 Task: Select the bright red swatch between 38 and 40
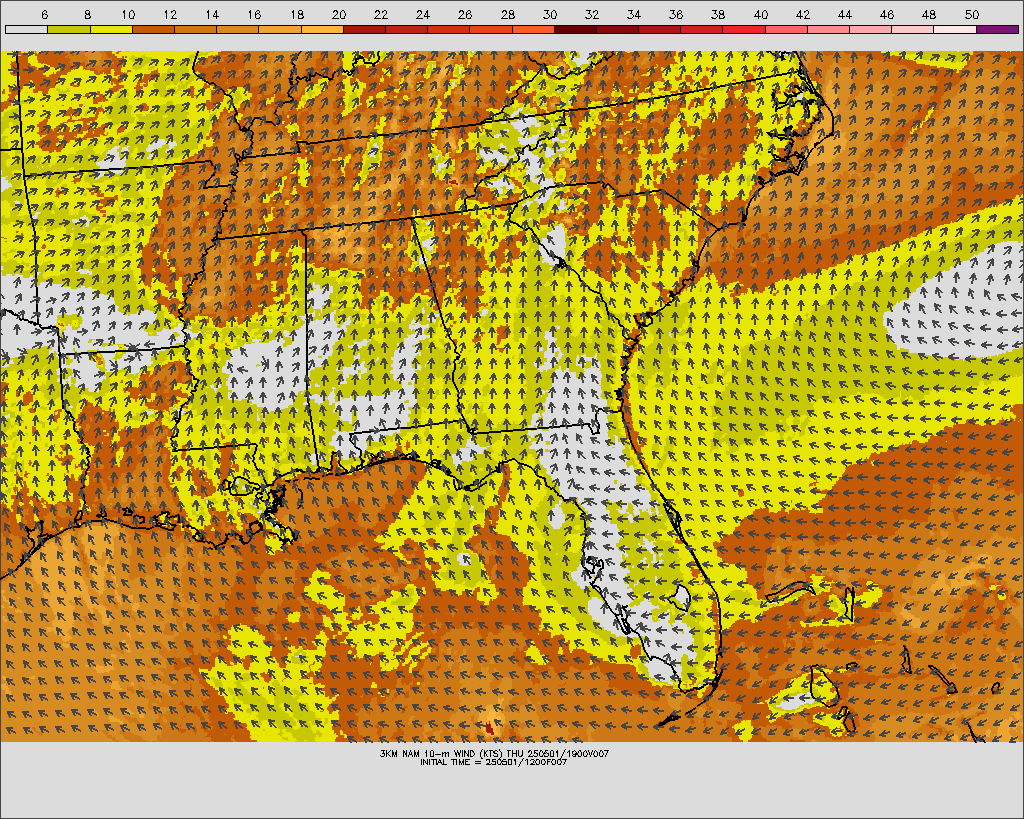pos(744,29)
